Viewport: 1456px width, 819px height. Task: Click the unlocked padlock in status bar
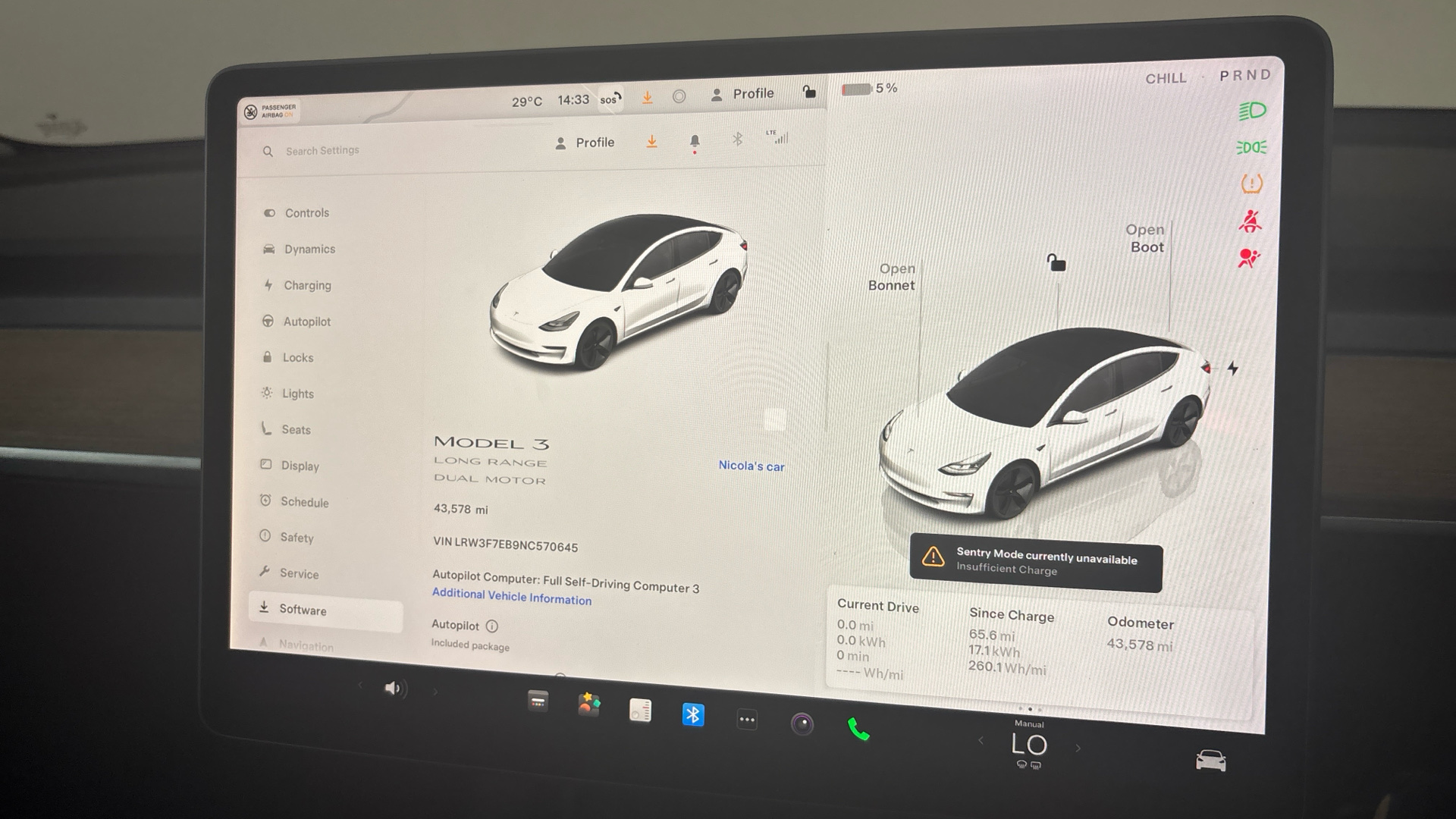click(809, 92)
